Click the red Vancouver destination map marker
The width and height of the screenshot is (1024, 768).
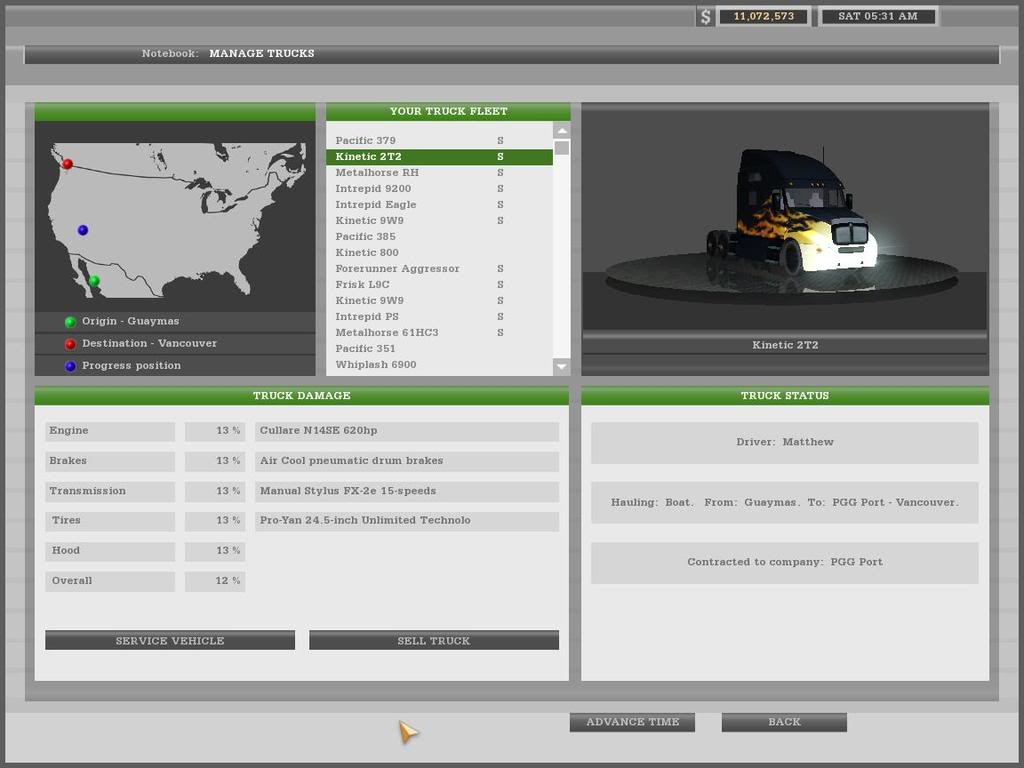coord(67,164)
